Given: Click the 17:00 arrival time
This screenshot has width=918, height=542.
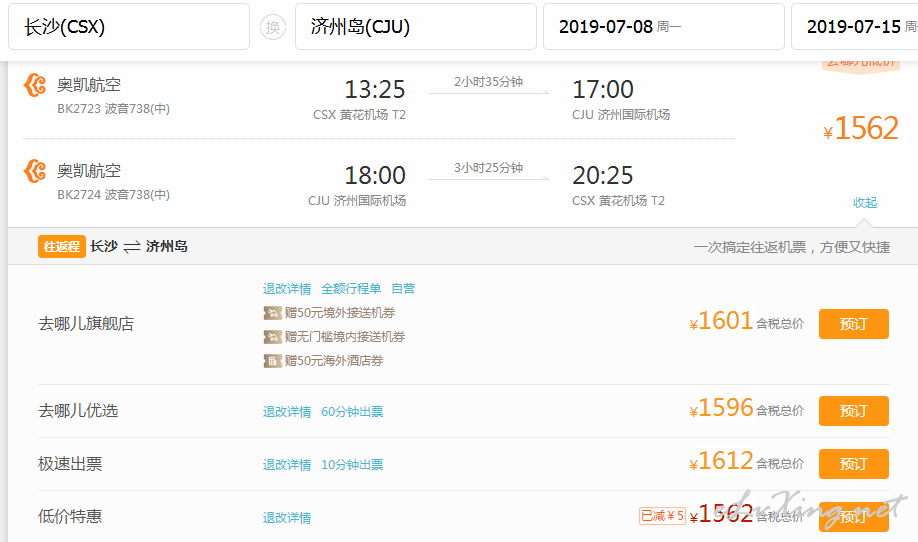Looking at the screenshot, I should click(603, 90).
